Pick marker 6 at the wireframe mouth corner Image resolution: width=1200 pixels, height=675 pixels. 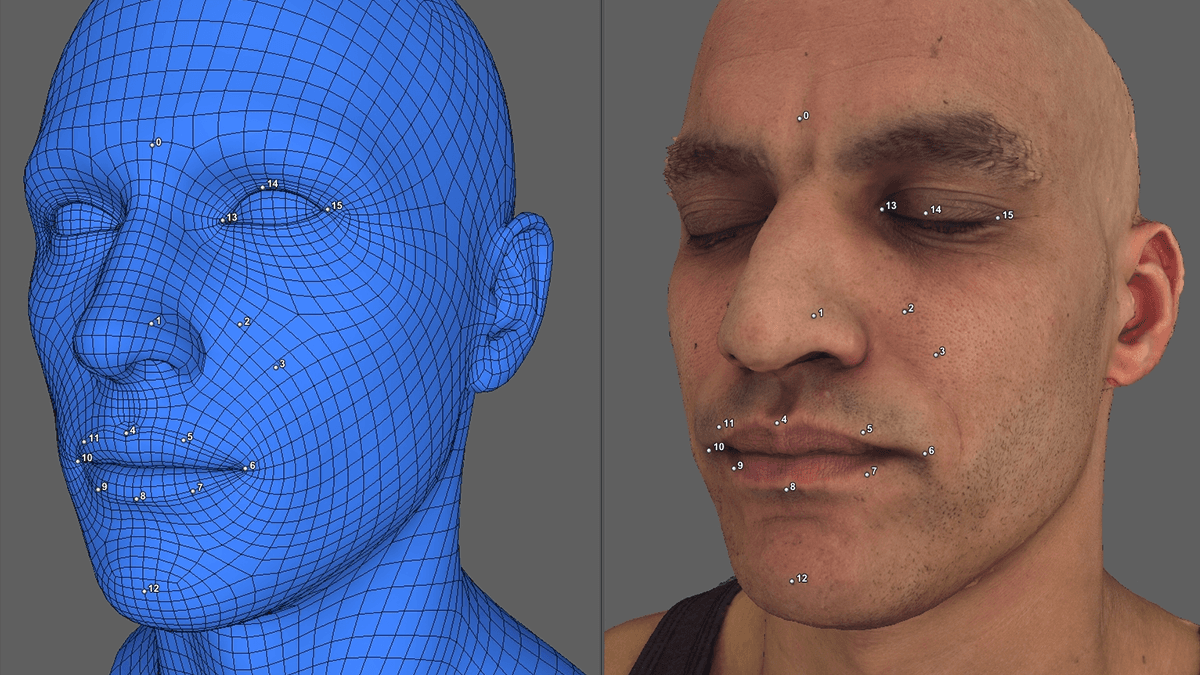[245, 468]
